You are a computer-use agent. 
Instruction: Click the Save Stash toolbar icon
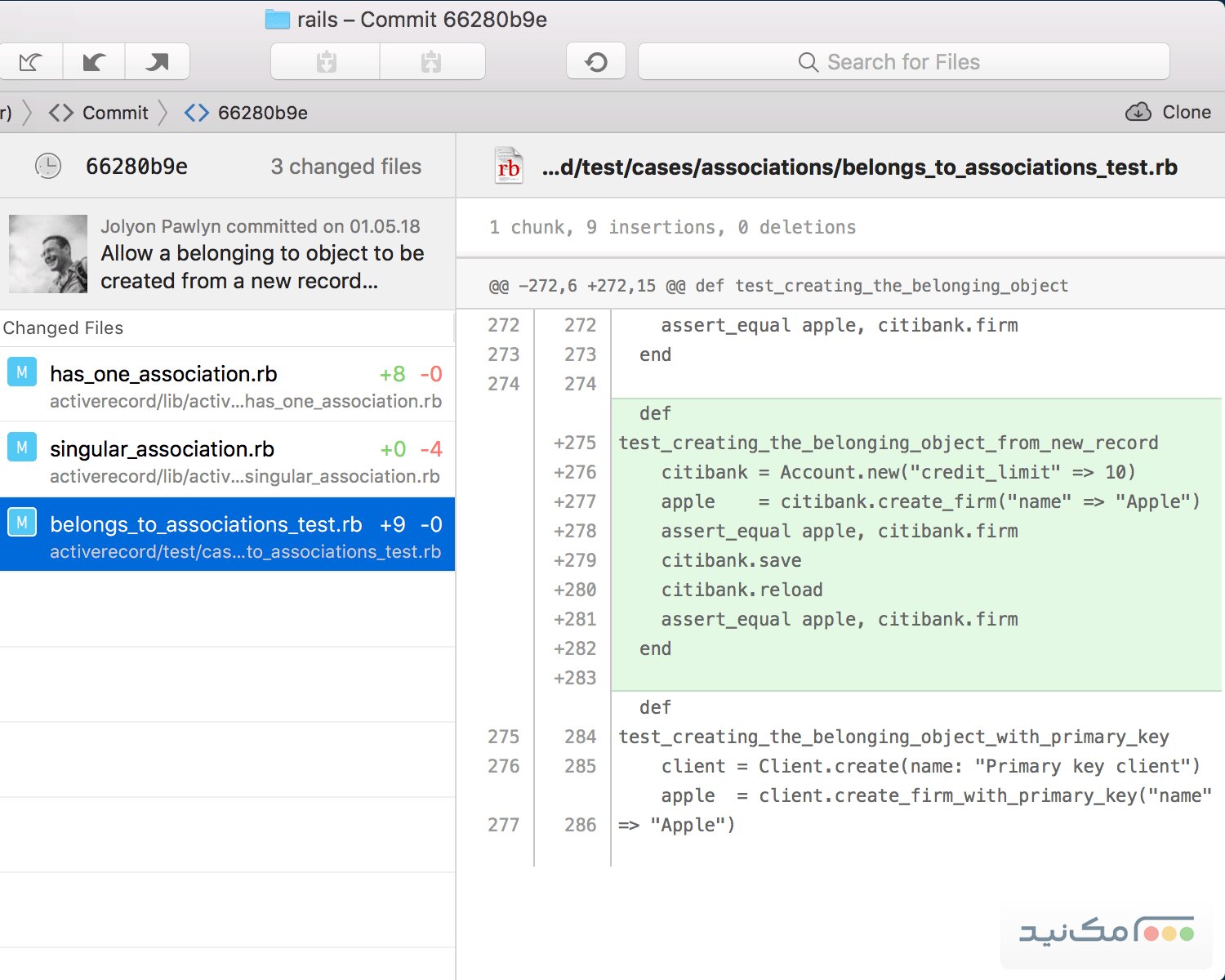click(326, 62)
